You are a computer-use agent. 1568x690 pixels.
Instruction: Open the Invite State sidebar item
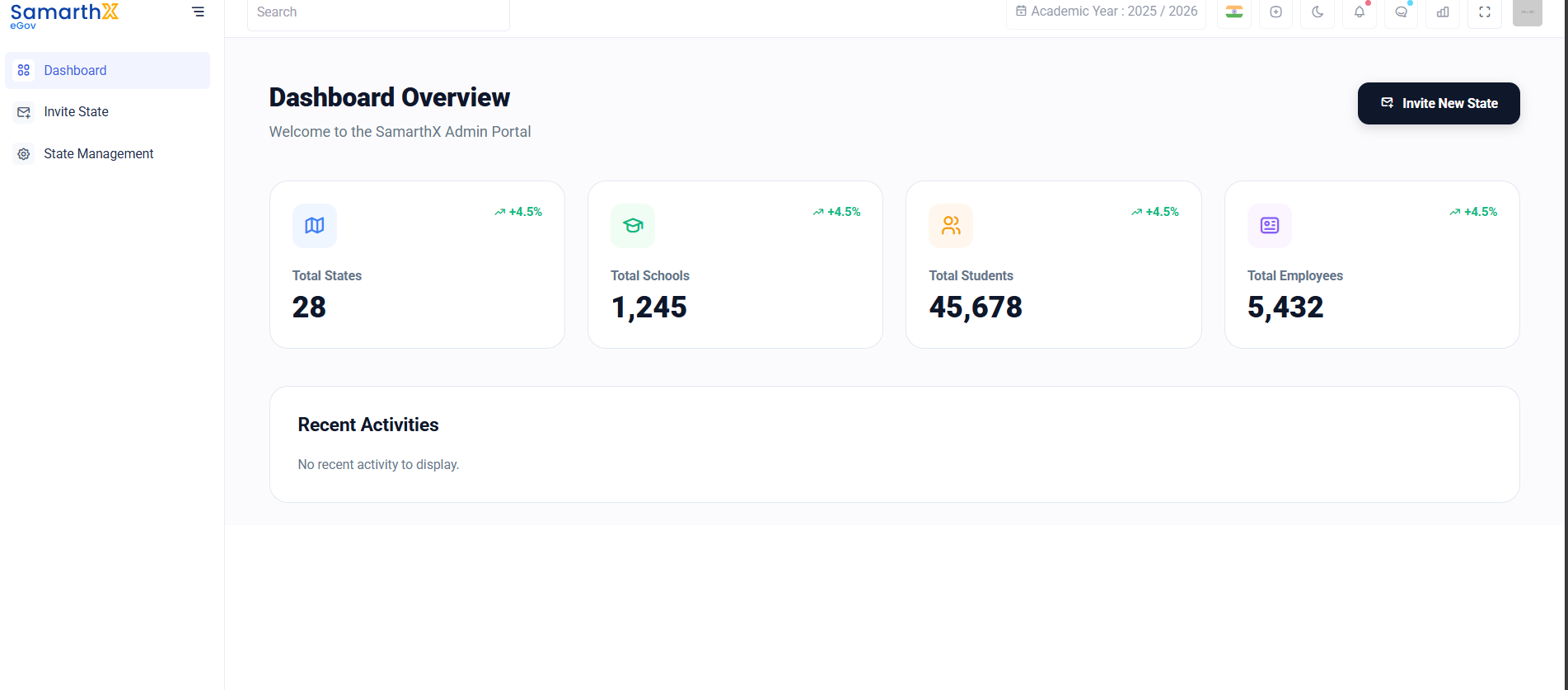coord(107,112)
